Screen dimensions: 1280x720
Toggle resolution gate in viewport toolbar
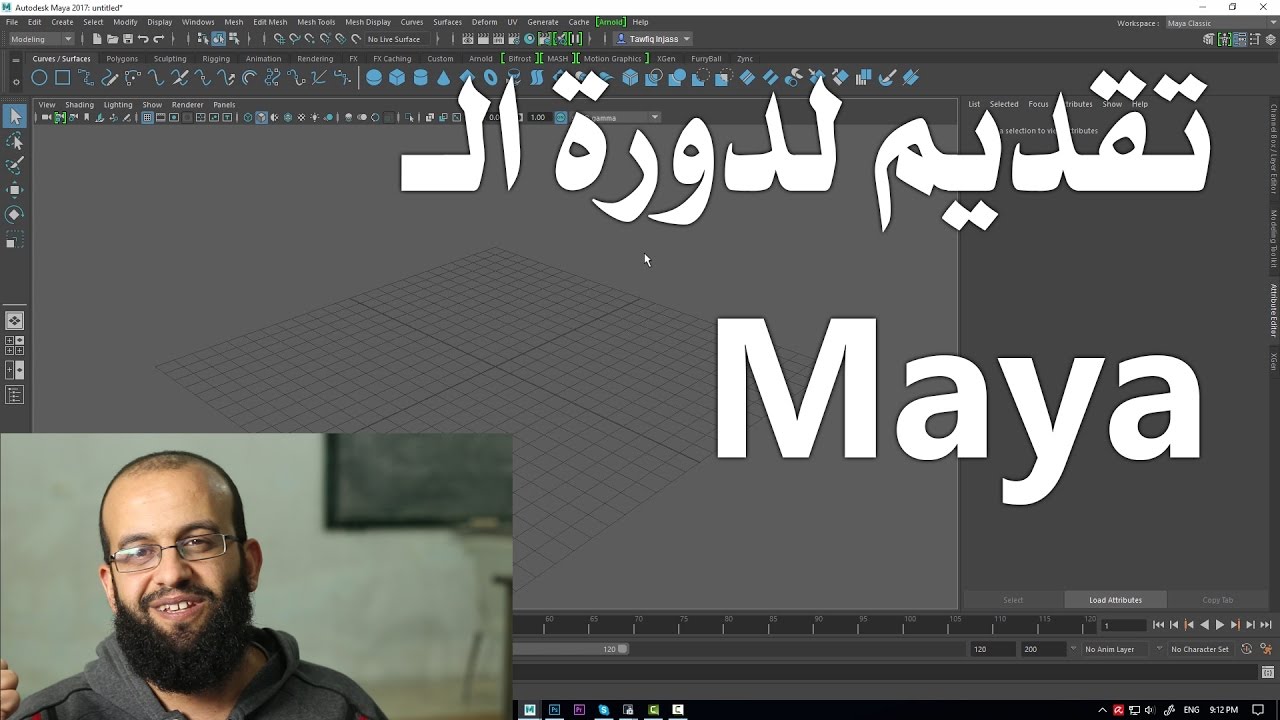(174, 118)
